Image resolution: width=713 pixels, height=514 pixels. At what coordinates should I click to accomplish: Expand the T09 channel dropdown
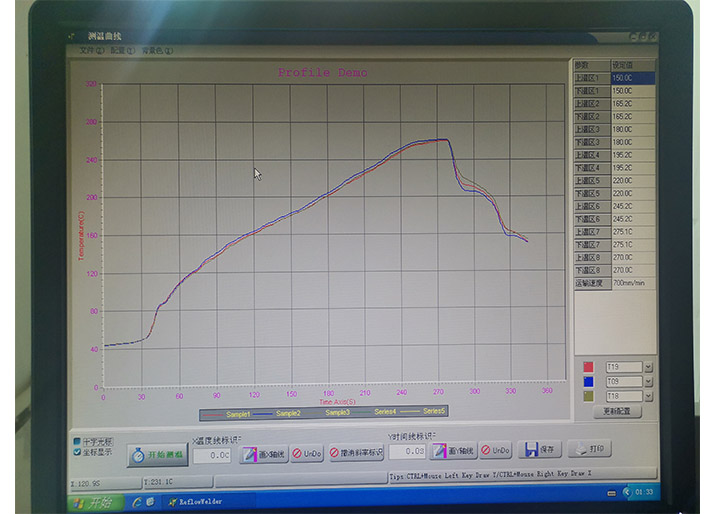click(648, 381)
